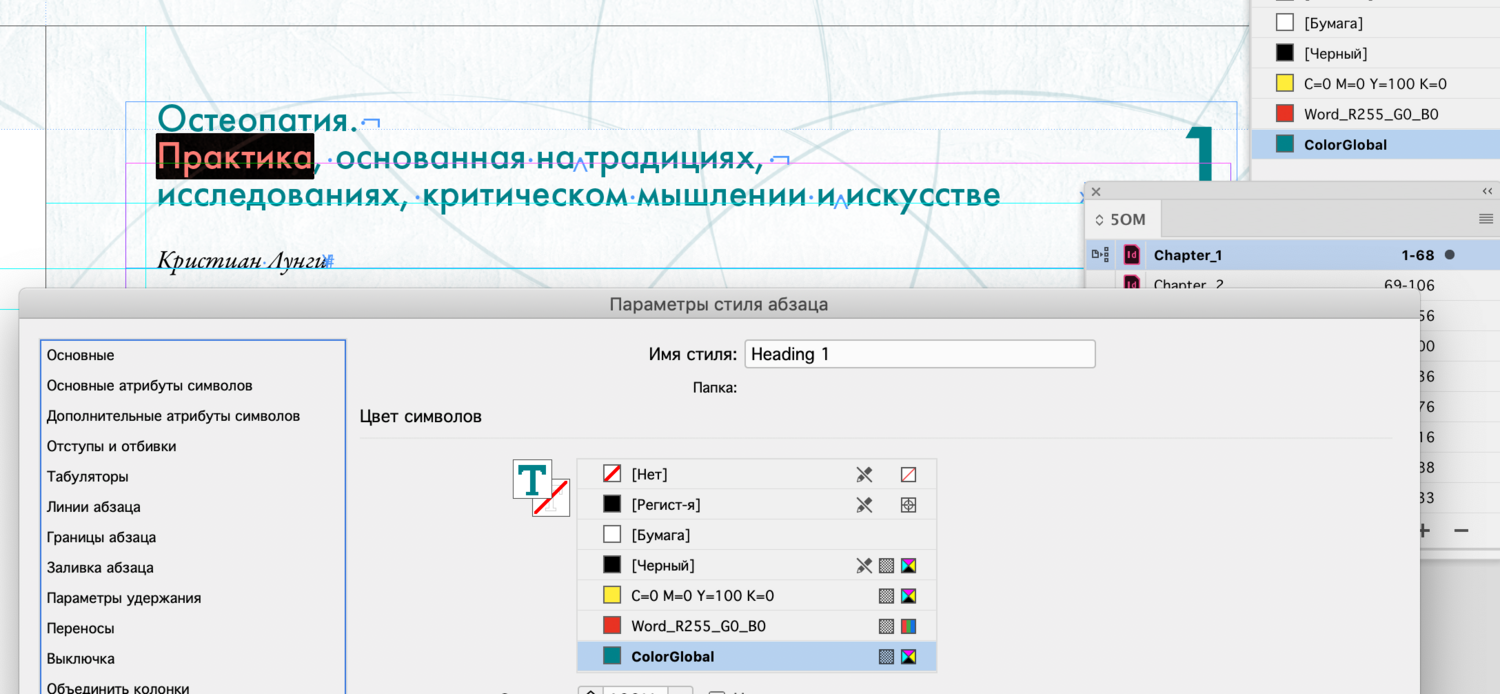Click the CMYK icon in dialog ColorGlobal row

(x=908, y=657)
